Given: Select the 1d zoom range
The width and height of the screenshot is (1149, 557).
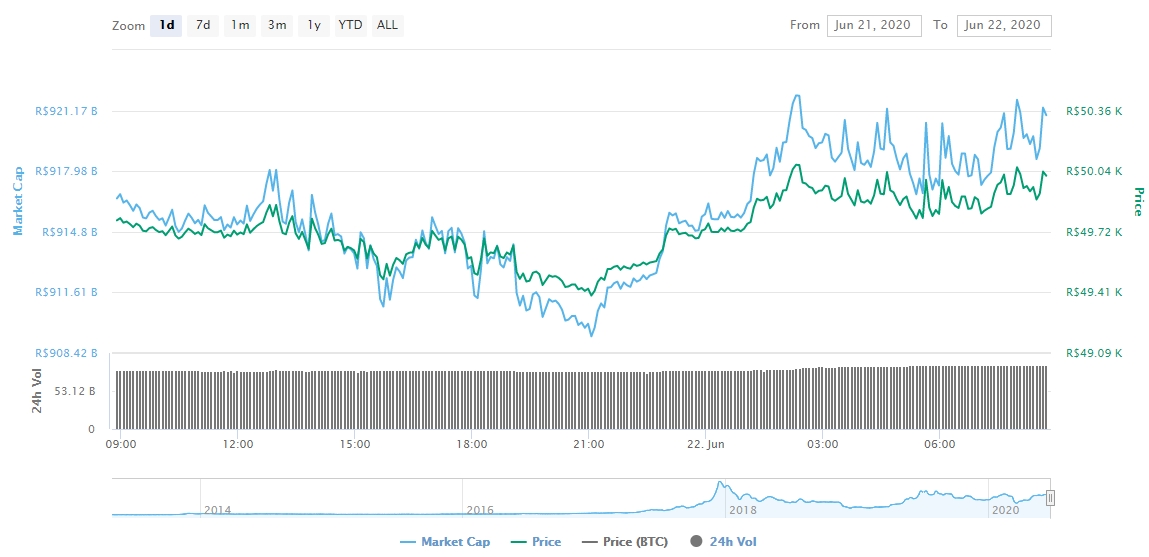Looking at the screenshot, I should coord(166,26).
